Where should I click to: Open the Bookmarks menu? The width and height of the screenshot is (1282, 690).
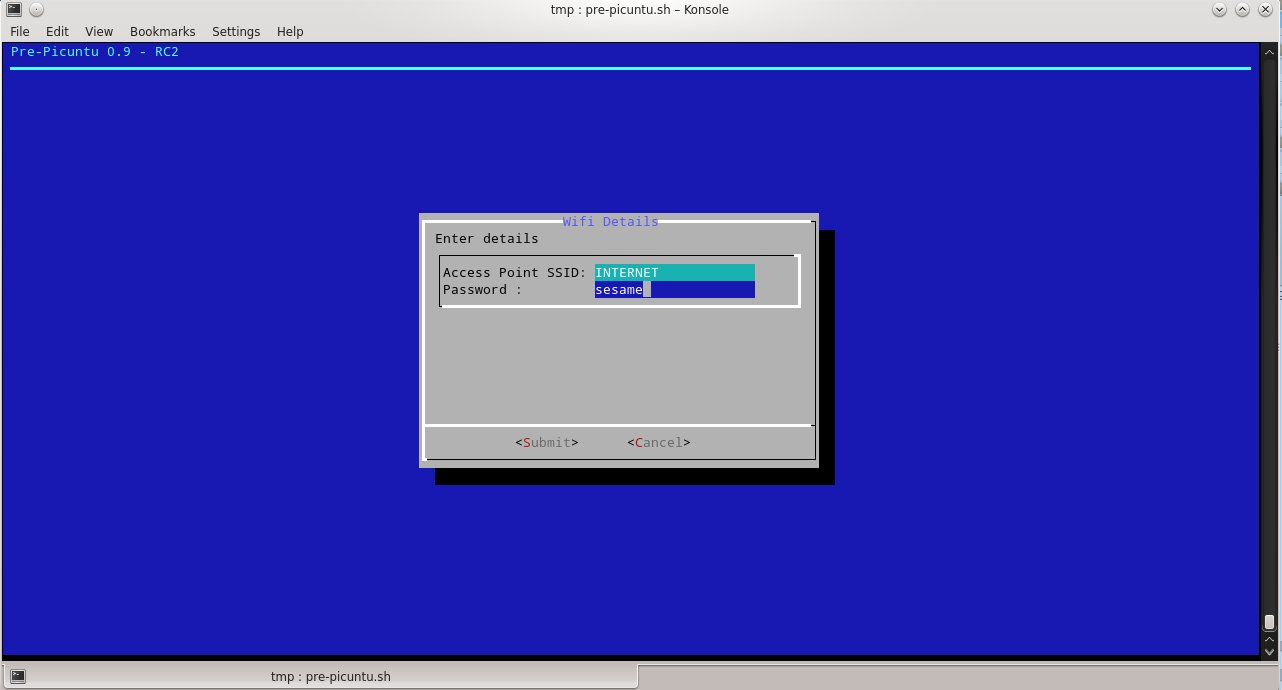[162, 31]
